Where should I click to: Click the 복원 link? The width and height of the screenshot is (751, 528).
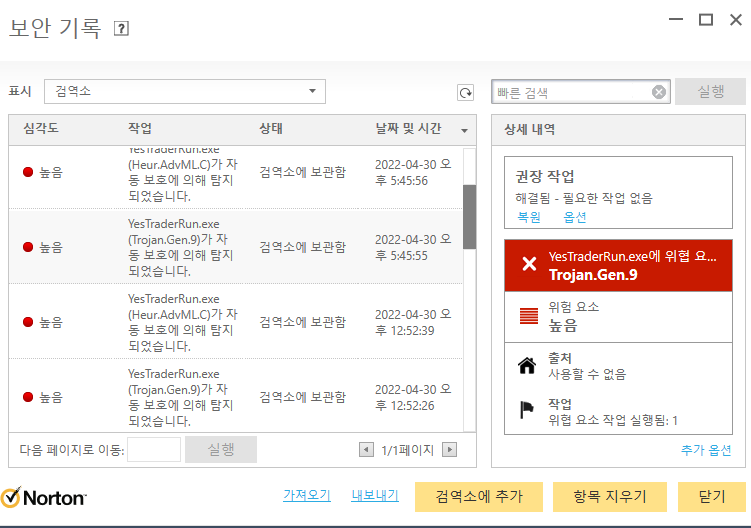[x=528, y=216]
